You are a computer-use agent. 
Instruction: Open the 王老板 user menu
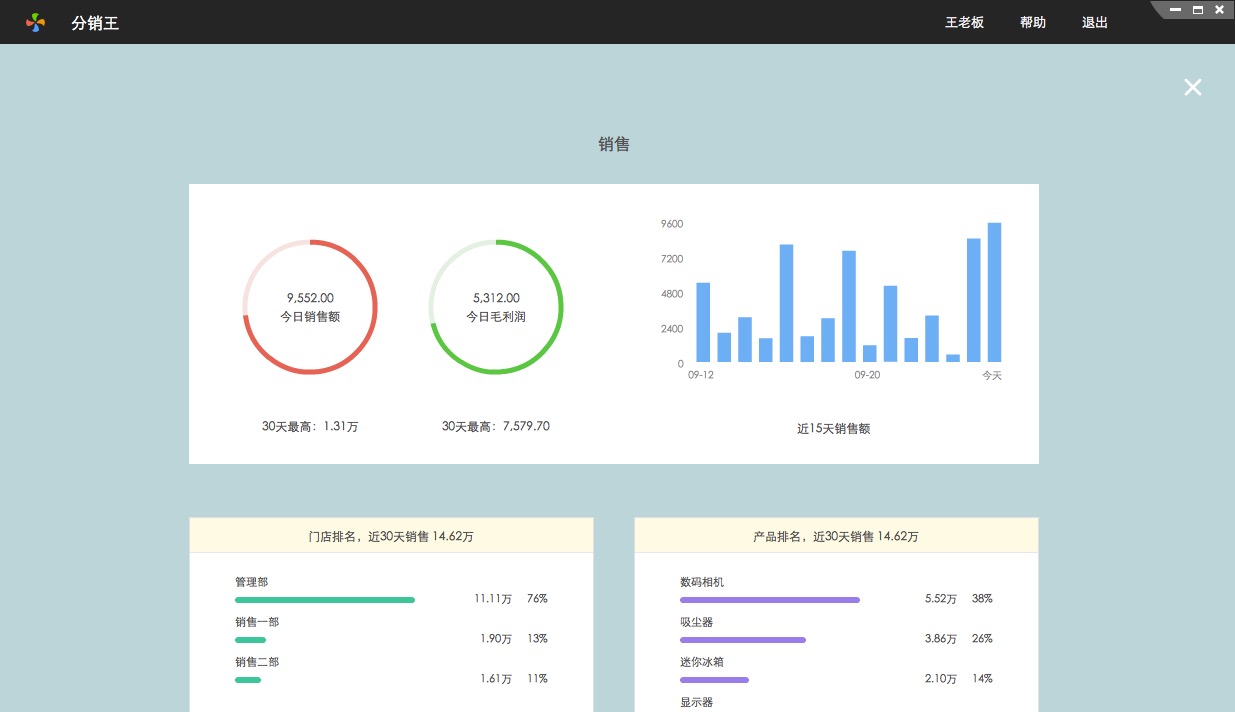click(x=964, y=22)
